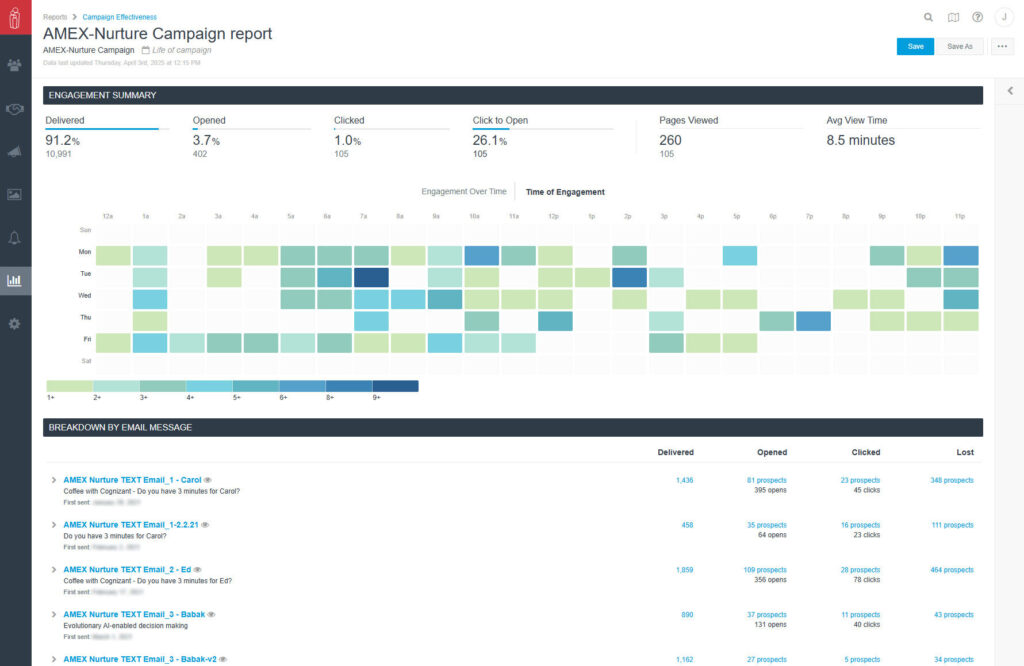Viewport: 1024px width, 666px height.
Task: Expand the Email_2 - Ed row
Action: [54, 569]
